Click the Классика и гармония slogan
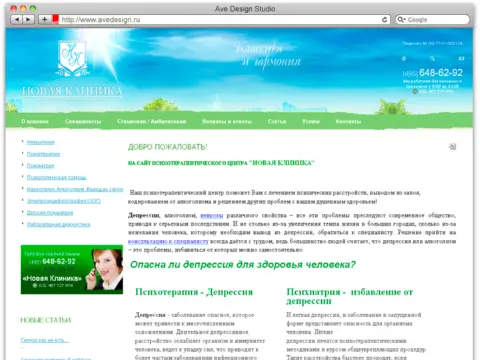 268,55
